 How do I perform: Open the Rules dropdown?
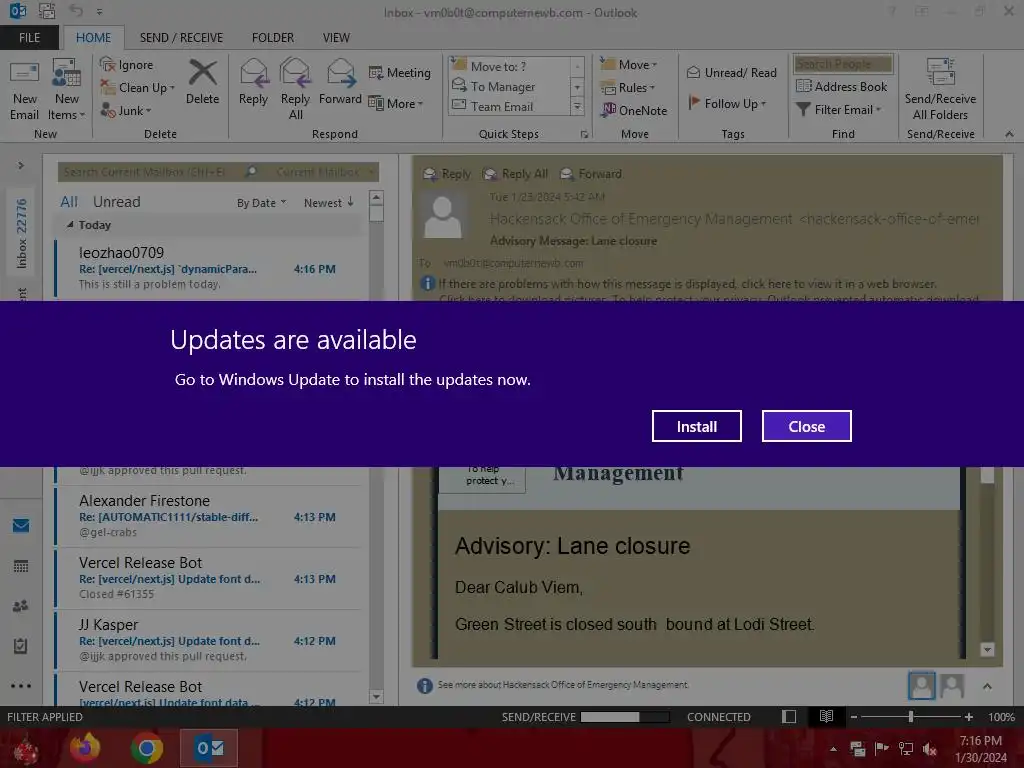coord(628,88)
